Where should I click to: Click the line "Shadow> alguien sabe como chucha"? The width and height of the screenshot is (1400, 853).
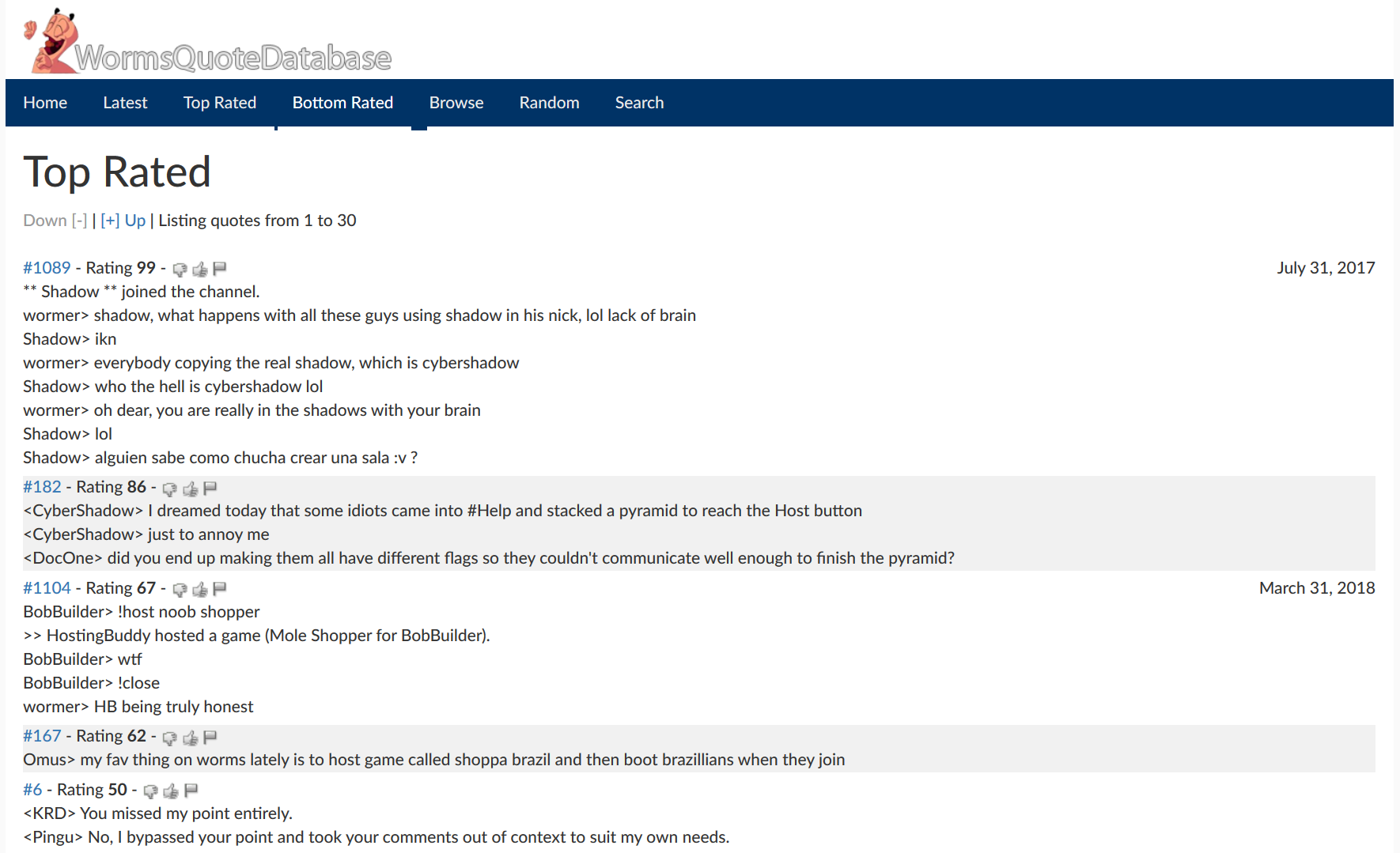pos(221,458)
